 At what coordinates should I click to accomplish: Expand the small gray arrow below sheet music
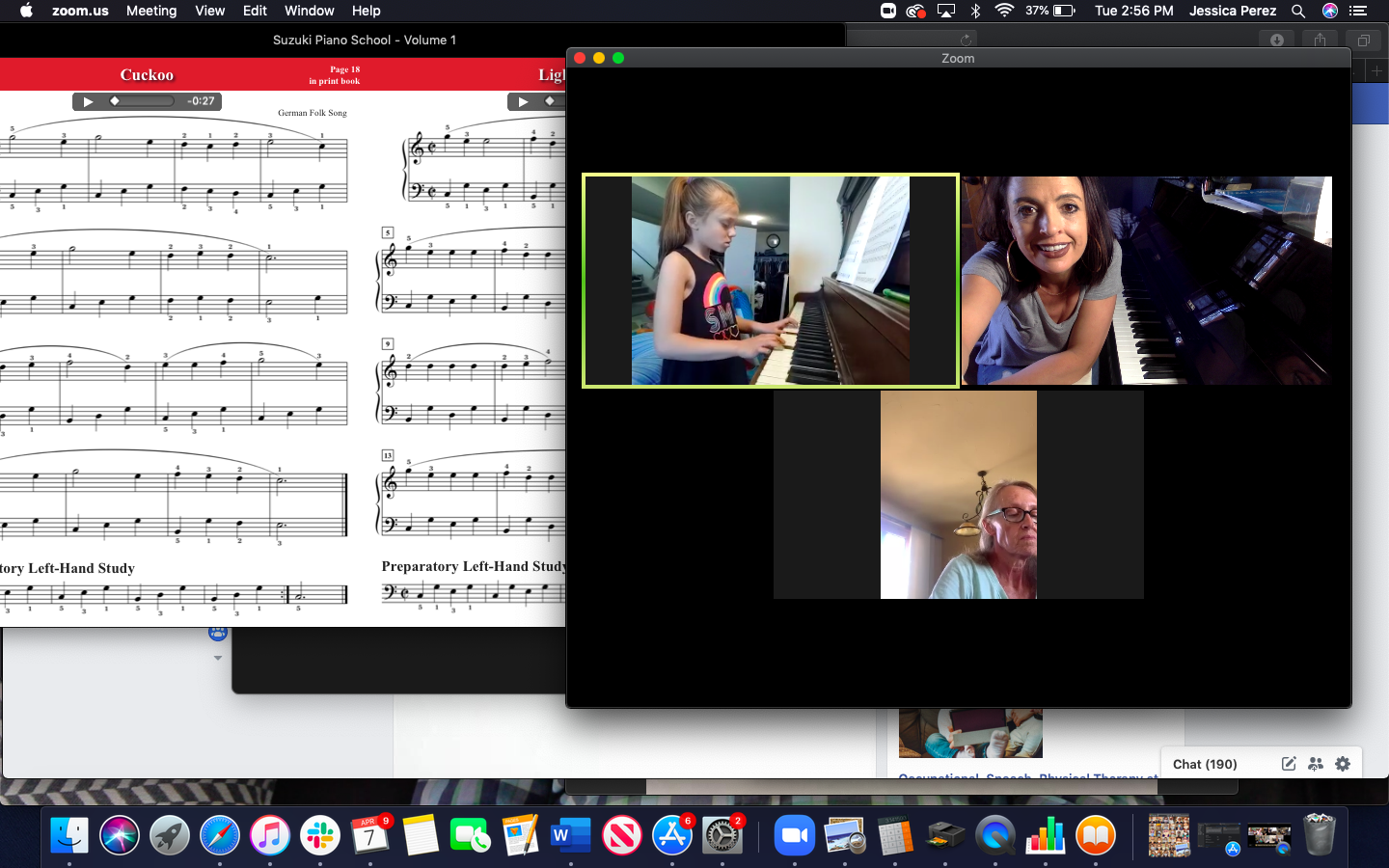pyautogui.click(x=218, y=658)
